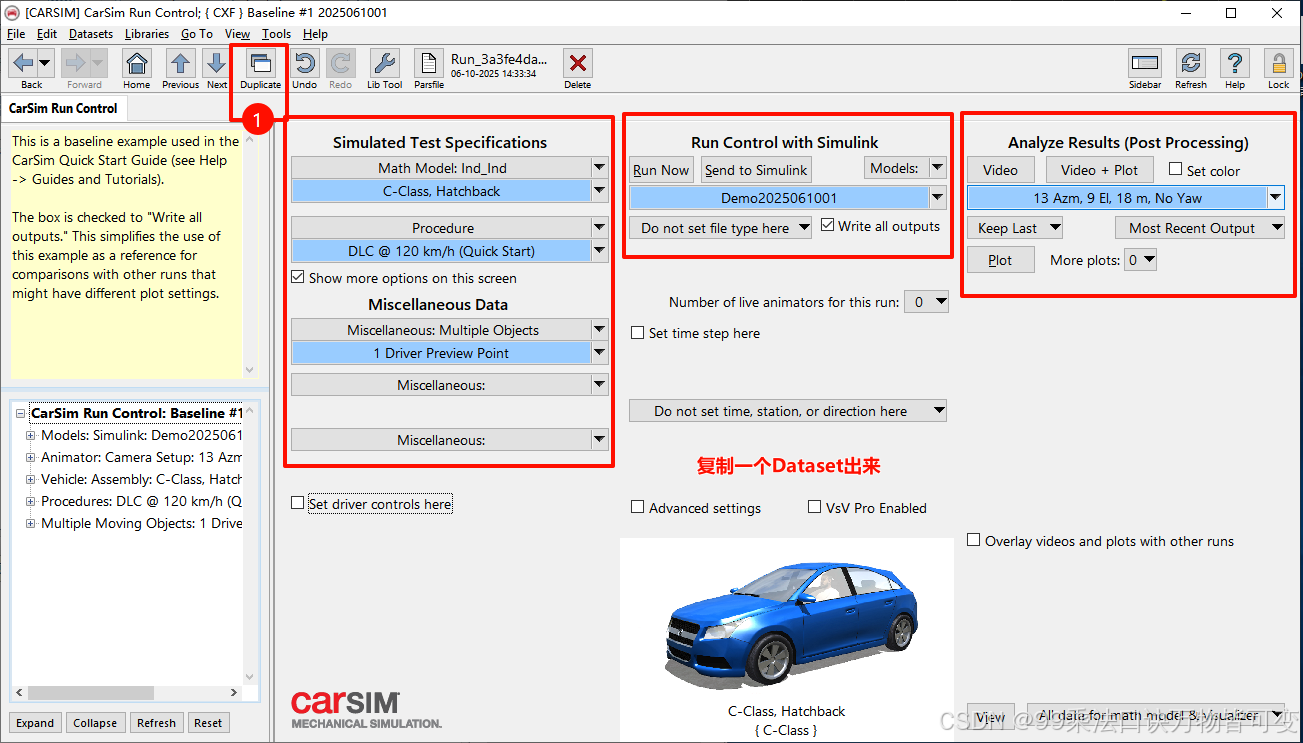
Task: Toggle the Write all outputs checkbox
Action: click(x=828, y=225)
